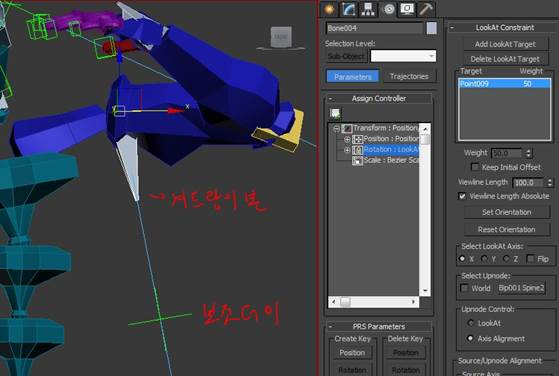The image size is (559, 376).
Task: Click the Assign Controller icon button
Action: coord(335,114)
